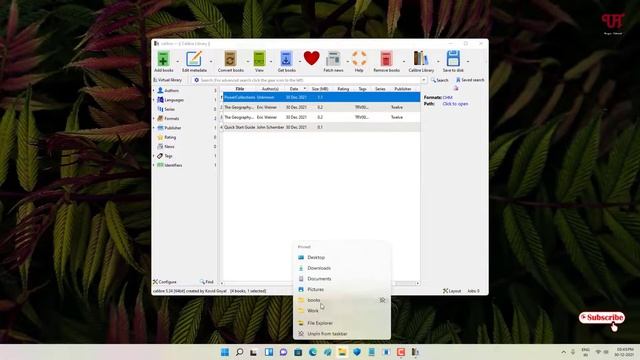Click into the book search field
Screen dimensions: 640x360
click(x=310, y=80)
